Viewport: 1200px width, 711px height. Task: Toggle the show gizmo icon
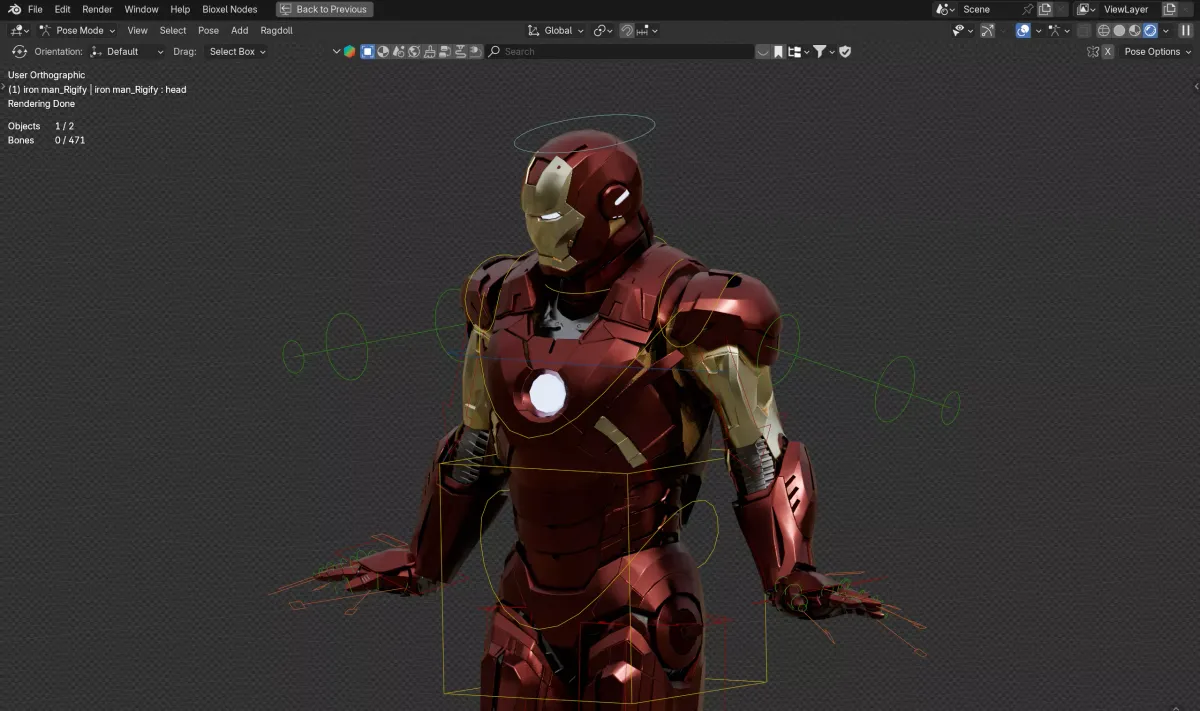click(987, 31)
